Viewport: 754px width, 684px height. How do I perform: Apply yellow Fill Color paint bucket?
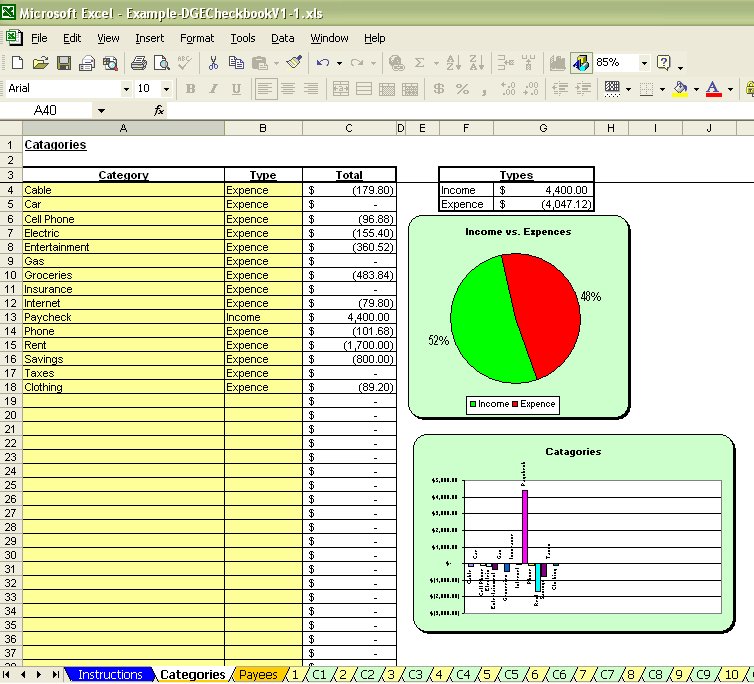(x=680, y=89)
